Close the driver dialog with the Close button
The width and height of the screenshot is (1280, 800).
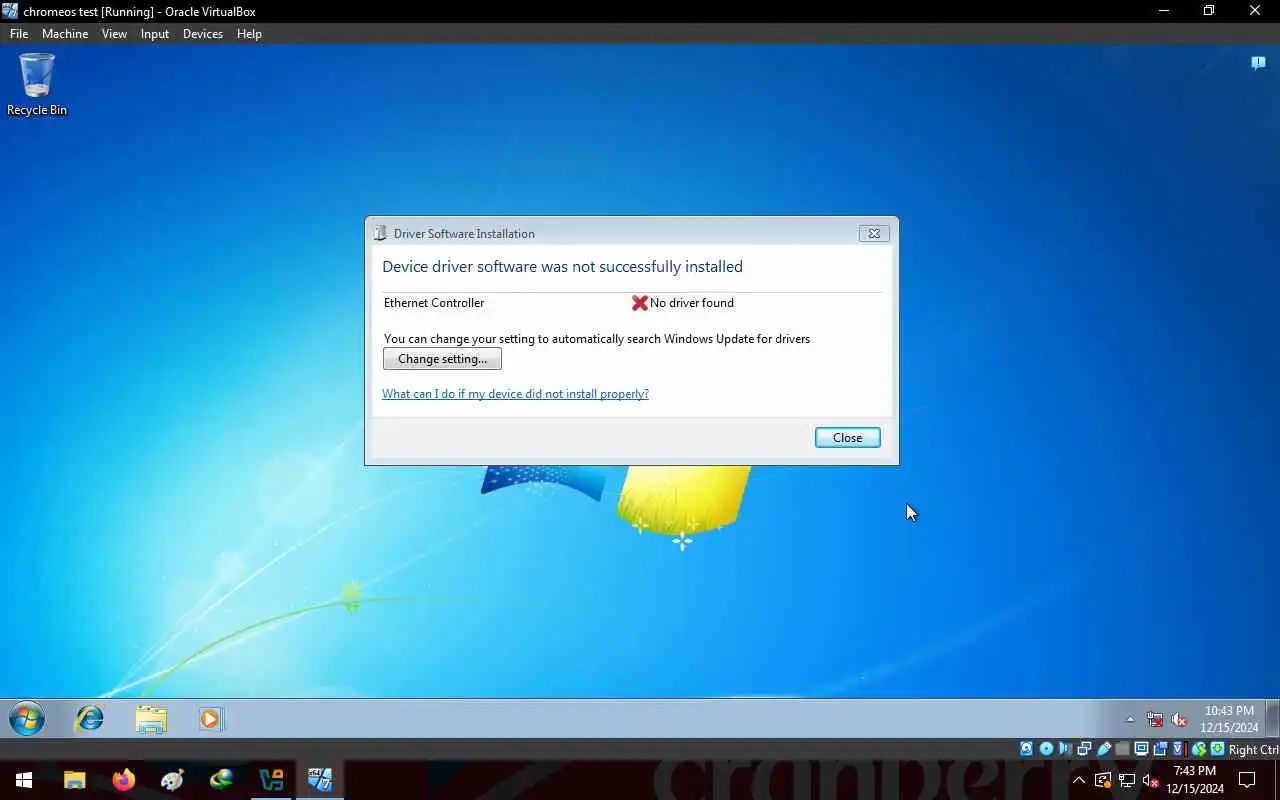847,437
